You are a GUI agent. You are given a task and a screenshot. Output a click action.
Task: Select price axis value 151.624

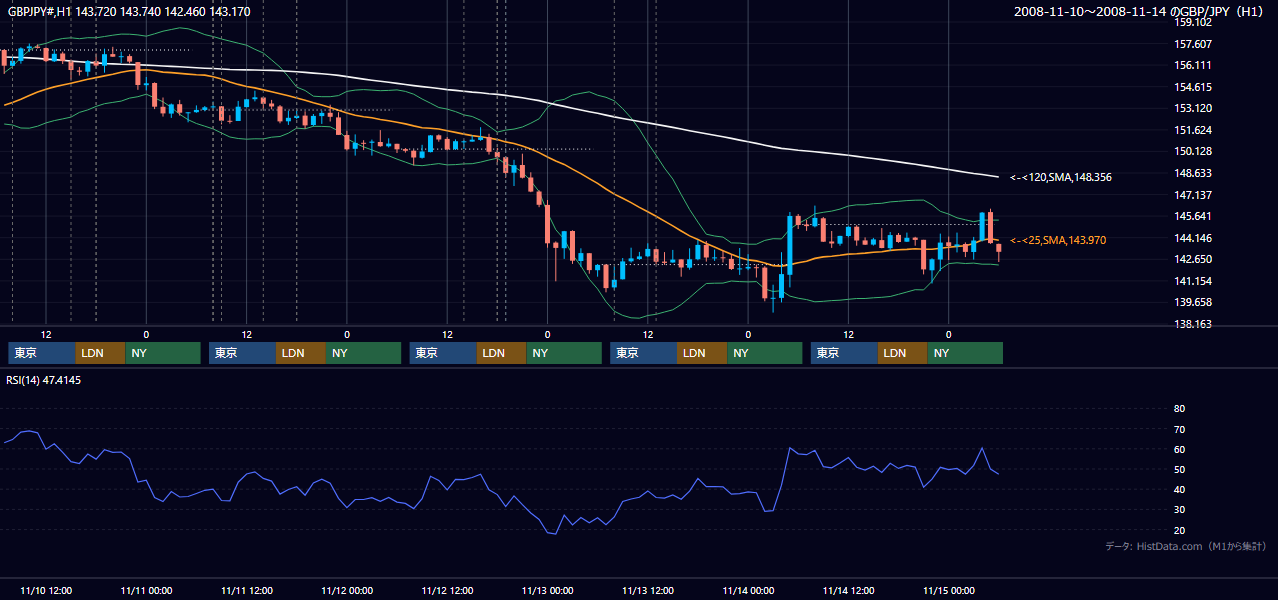click(1194, 130)
